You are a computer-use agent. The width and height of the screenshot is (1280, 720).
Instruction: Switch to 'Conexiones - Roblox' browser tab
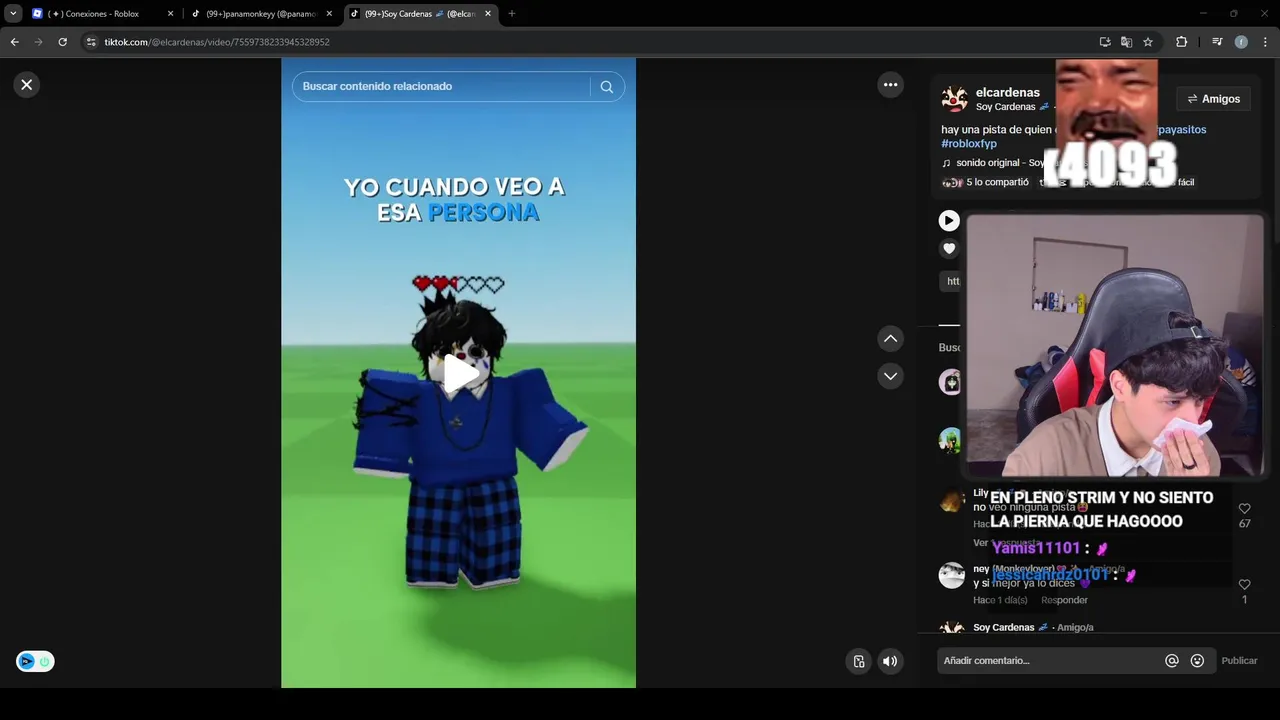click(x=102, y=14)
